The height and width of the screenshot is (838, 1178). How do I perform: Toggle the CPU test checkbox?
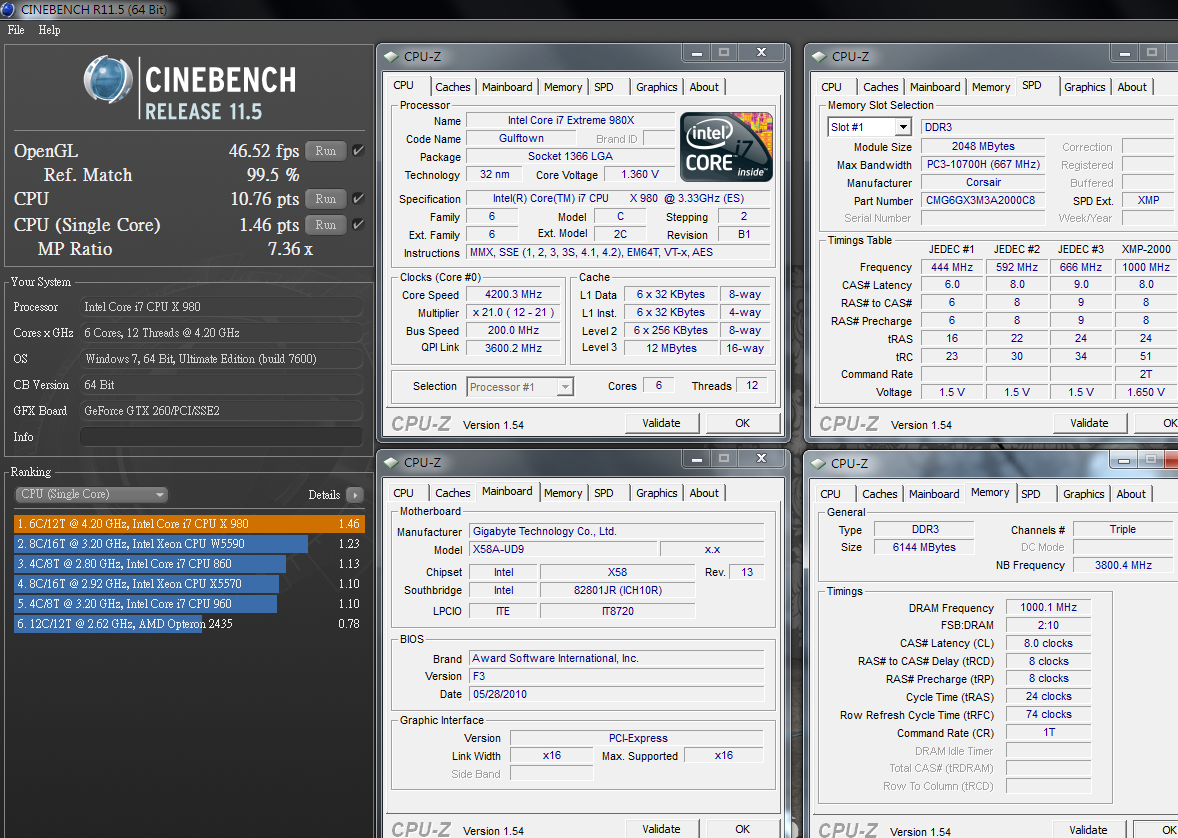click(x=358, y=199)
